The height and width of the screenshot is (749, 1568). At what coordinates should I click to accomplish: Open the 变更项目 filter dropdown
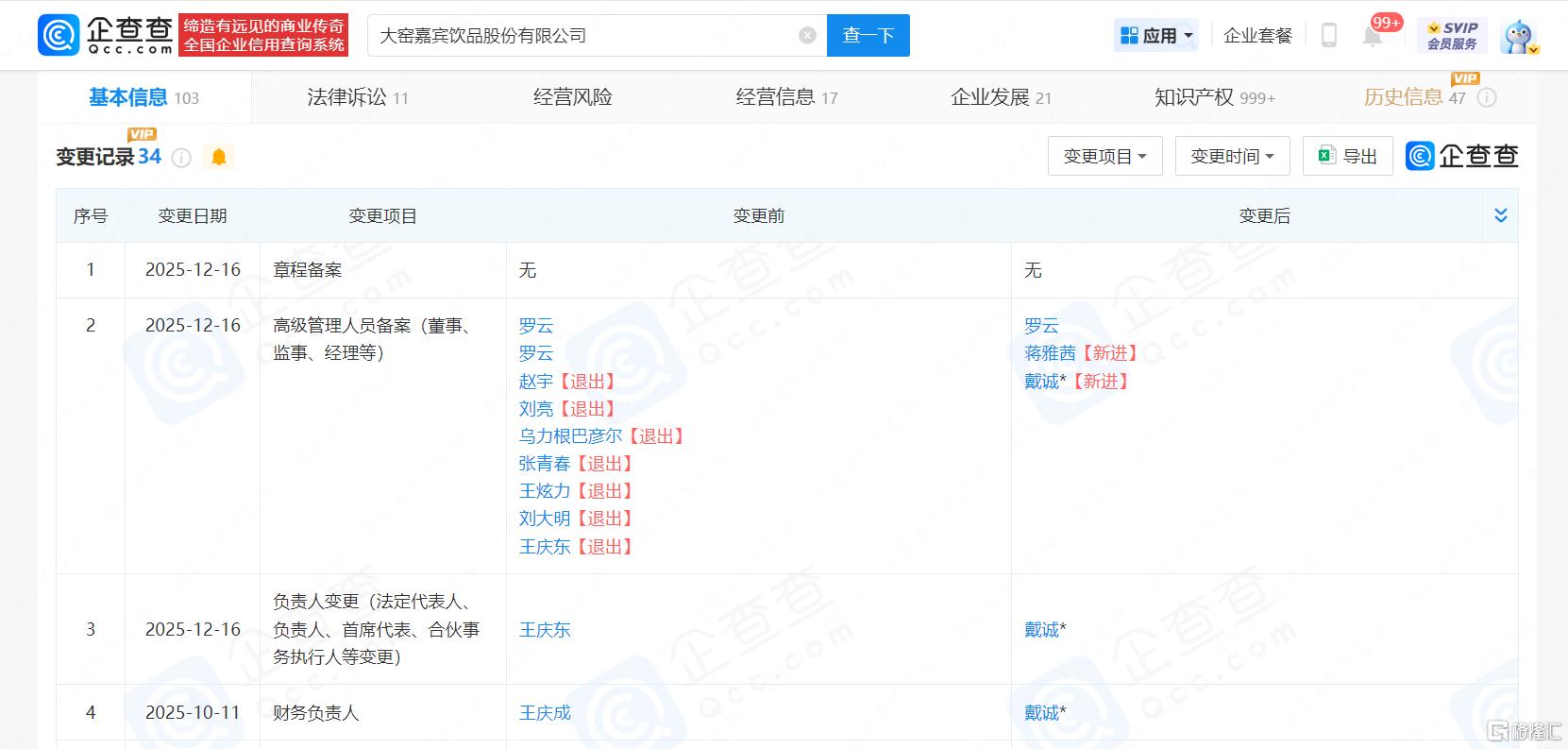[1104, 156]
